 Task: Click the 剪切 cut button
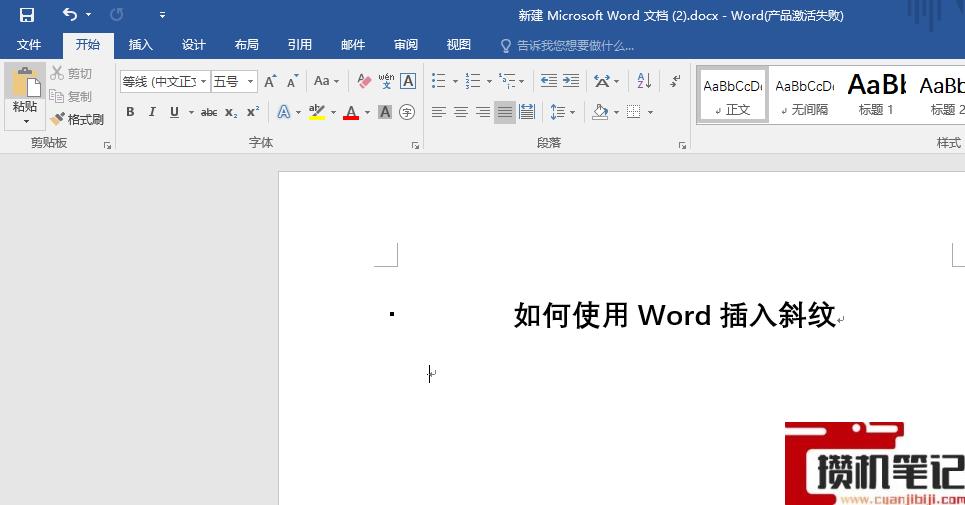click(71, 73)
